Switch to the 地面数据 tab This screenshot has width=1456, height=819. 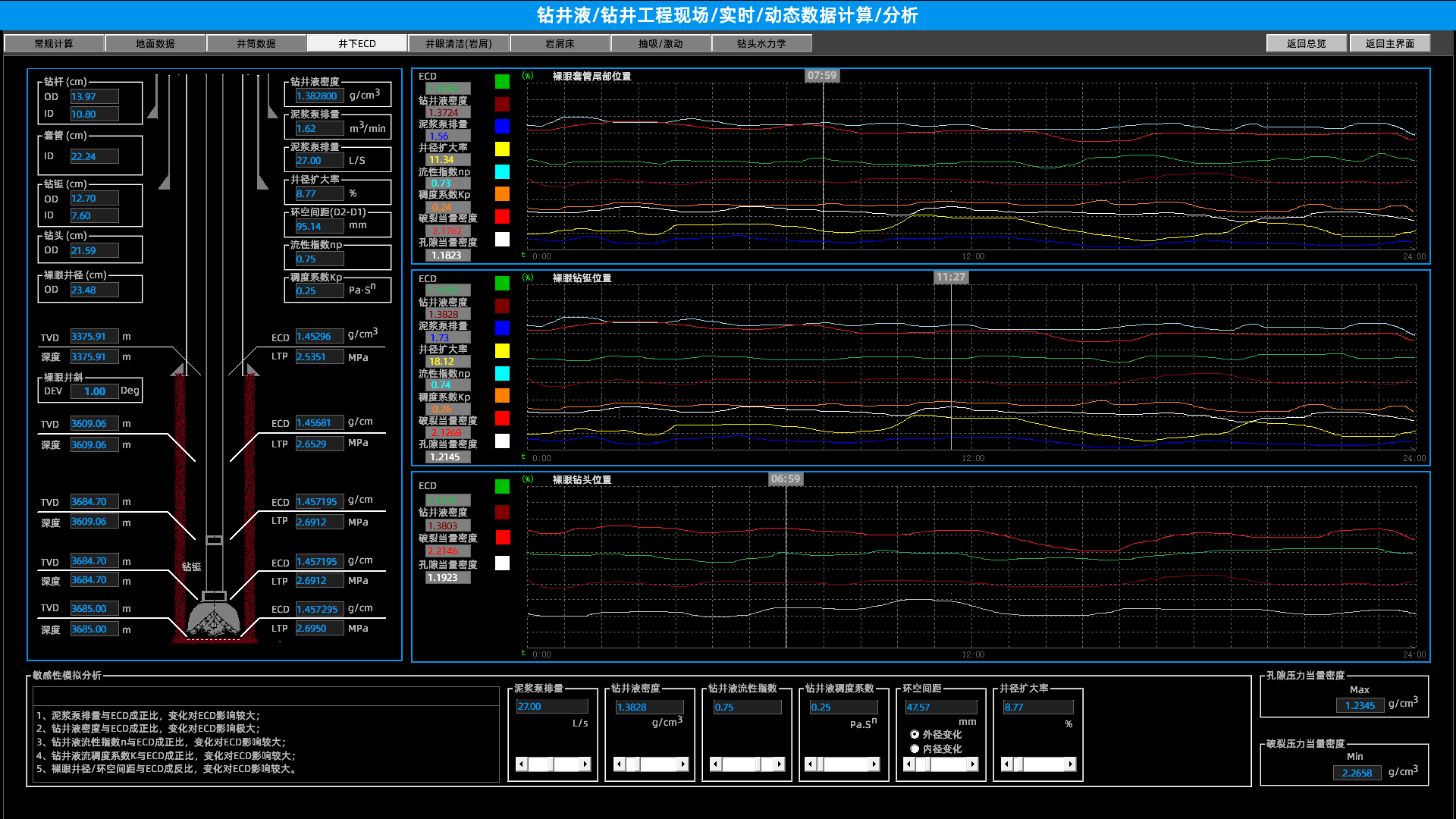point(155,43)
